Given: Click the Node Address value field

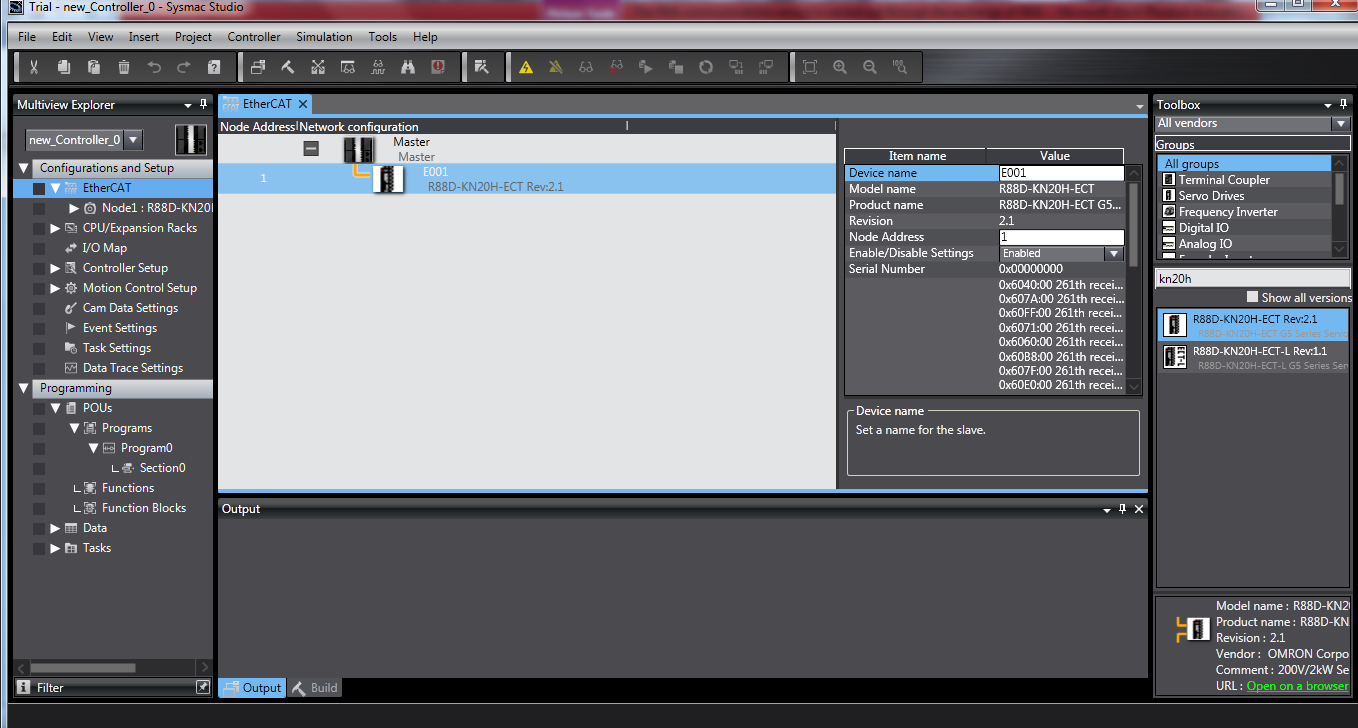Looking at the screenshot, I should [x=1061, y=237].
